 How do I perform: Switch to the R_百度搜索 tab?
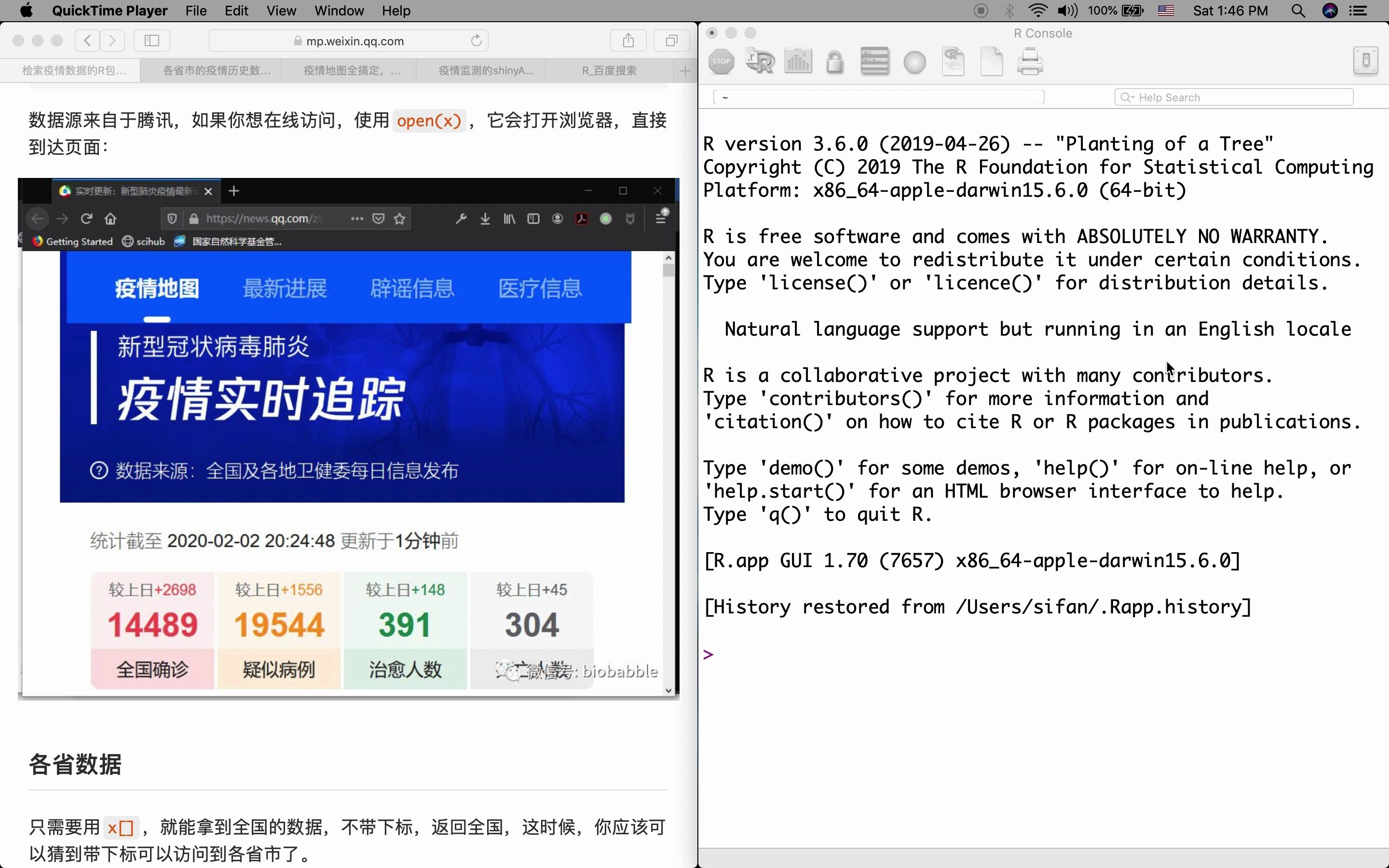pos(608,70)
